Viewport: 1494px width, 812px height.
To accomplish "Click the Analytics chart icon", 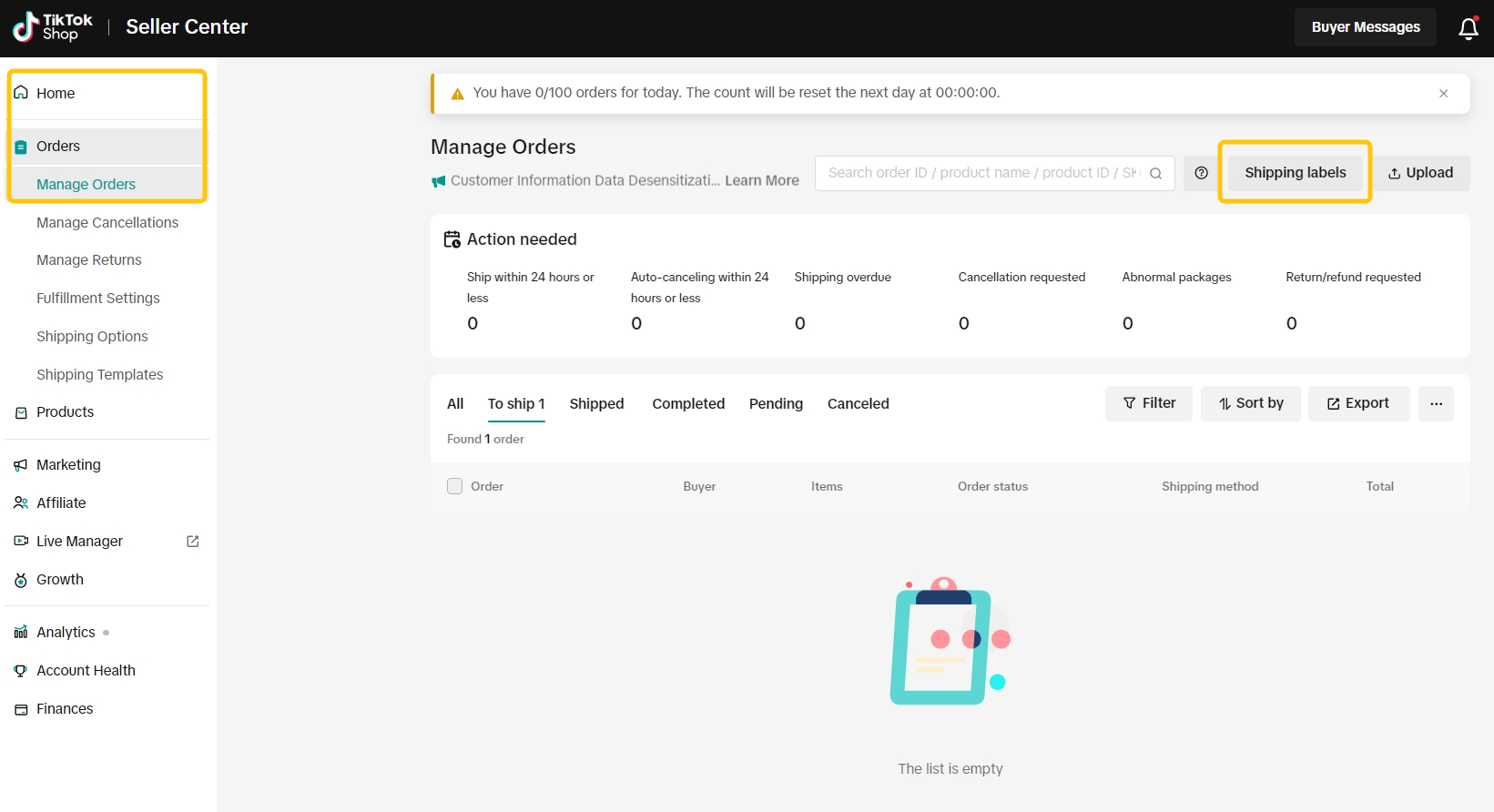I will [x=21, y=633].
